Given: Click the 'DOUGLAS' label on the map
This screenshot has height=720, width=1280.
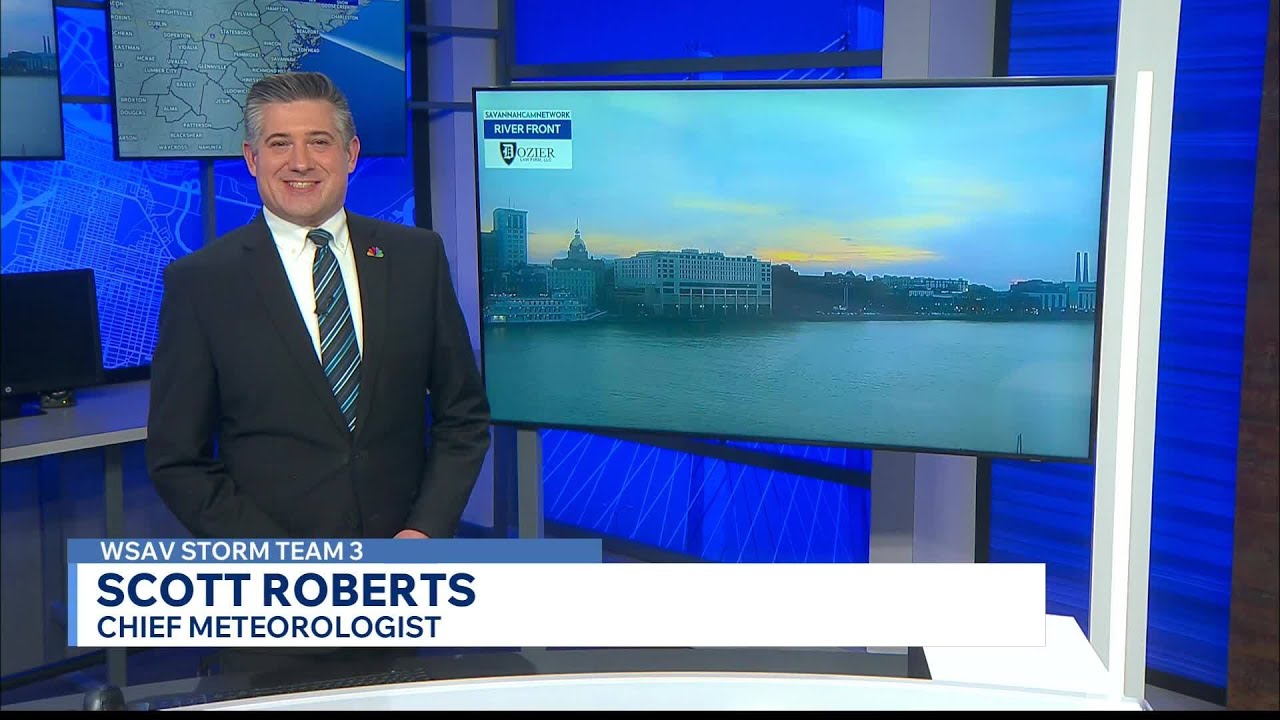Looking at the screenshot, I should click(133, 113).
